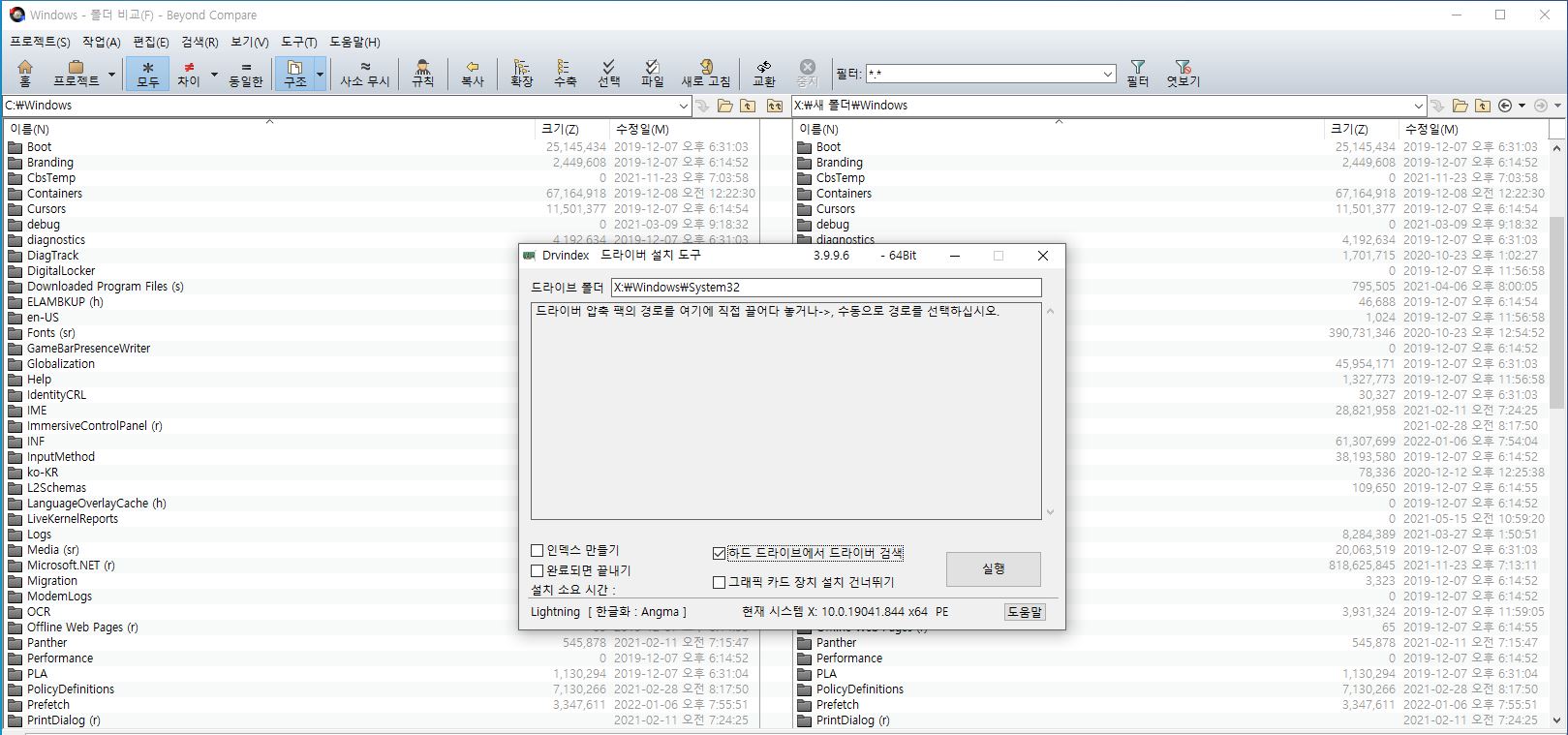1568x735 pixels.
Task: Select the Containers folder in right pane
Action: 844,194
